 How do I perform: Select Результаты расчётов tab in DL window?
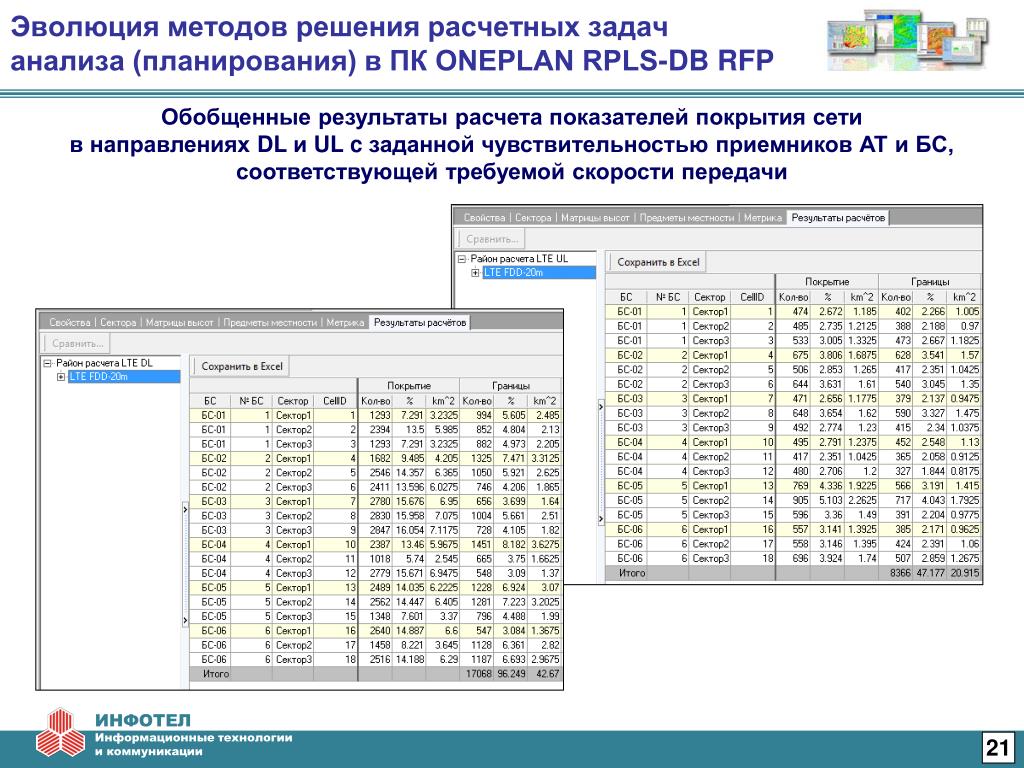(x=420, y=323)
